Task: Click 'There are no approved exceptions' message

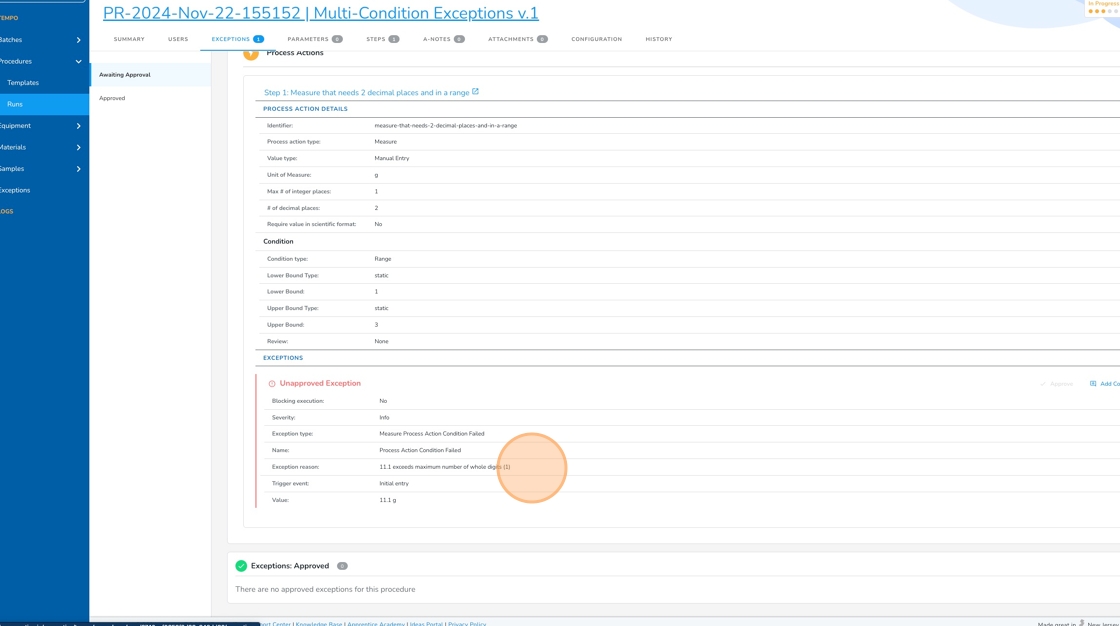Action: click(325, 590)
